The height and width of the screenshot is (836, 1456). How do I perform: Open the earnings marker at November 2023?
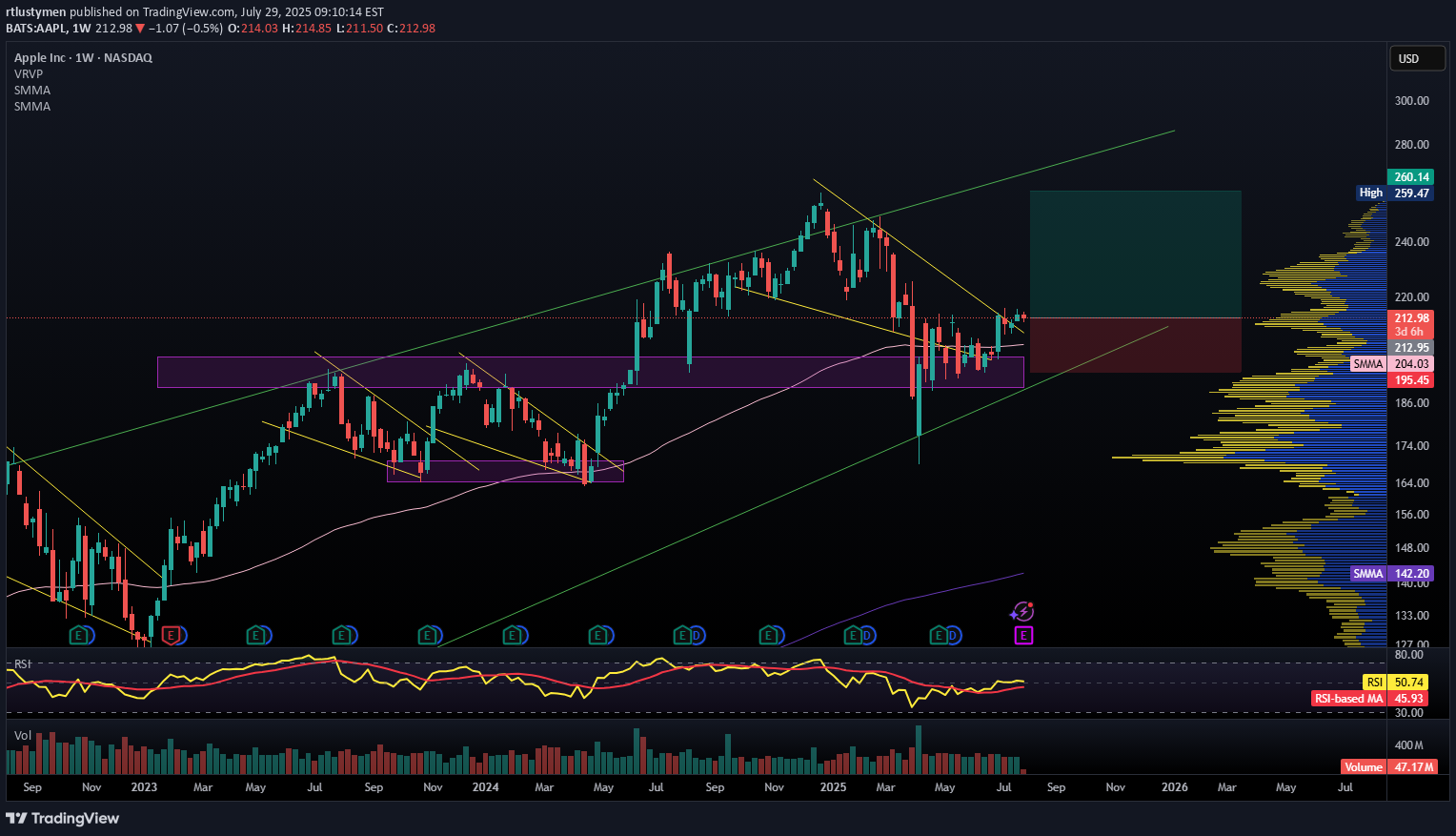click(427, 635)
